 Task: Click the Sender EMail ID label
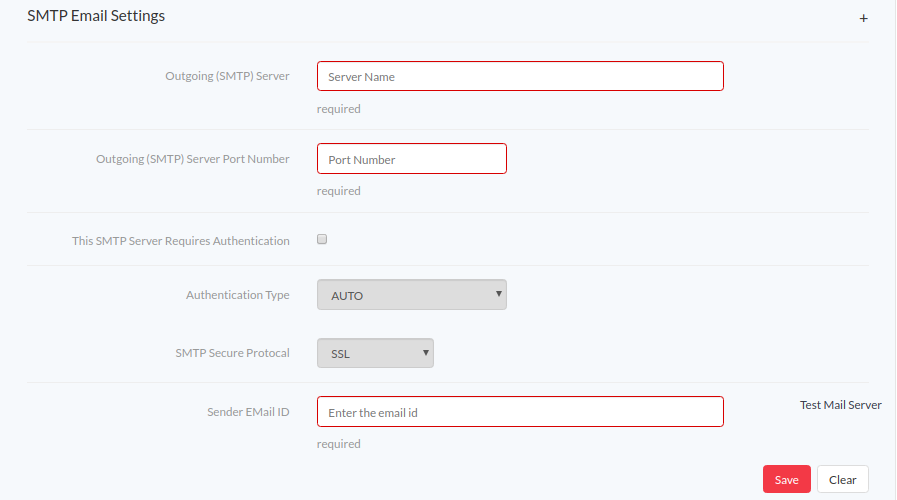coord(248,412)
